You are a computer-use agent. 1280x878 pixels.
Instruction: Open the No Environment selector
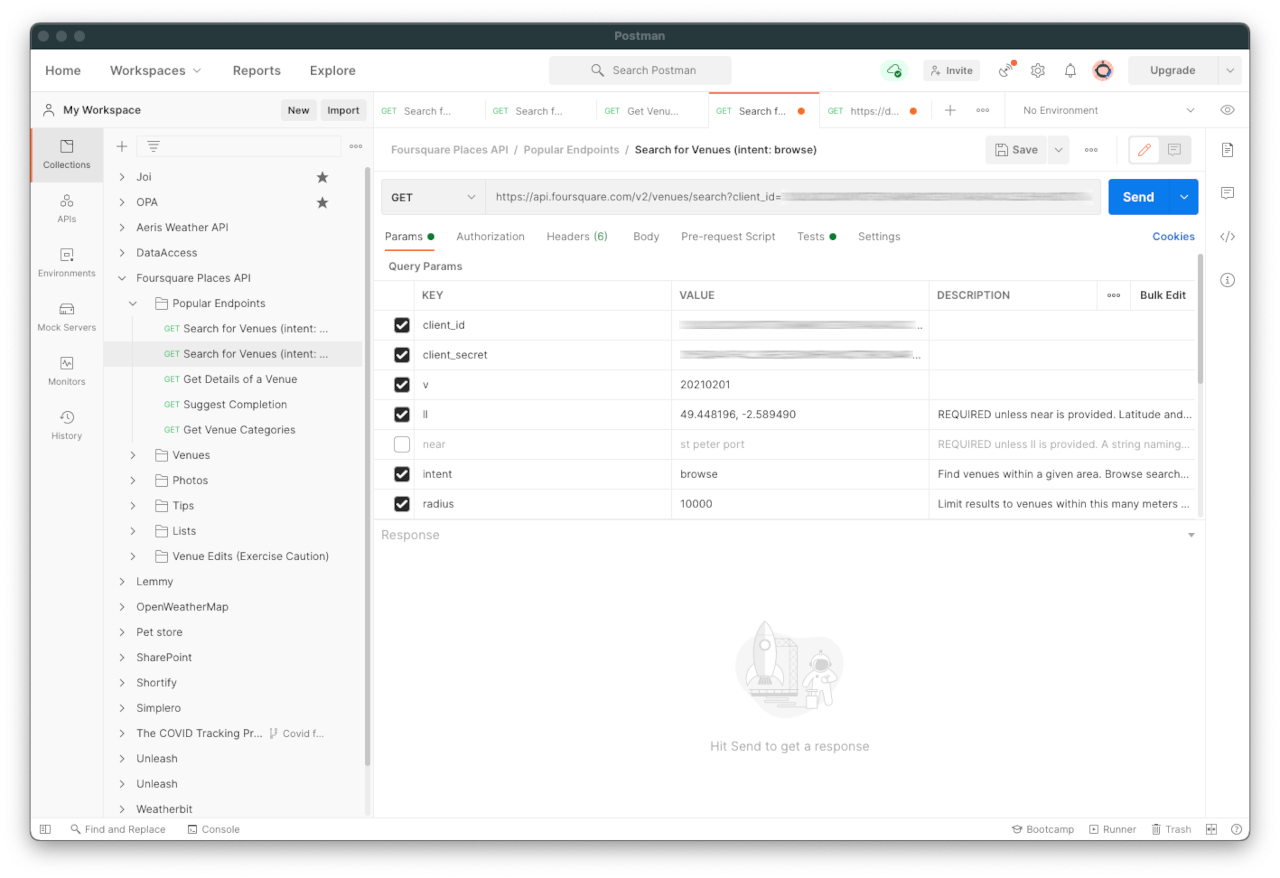pyautogui.click(x=1109, y=111)
